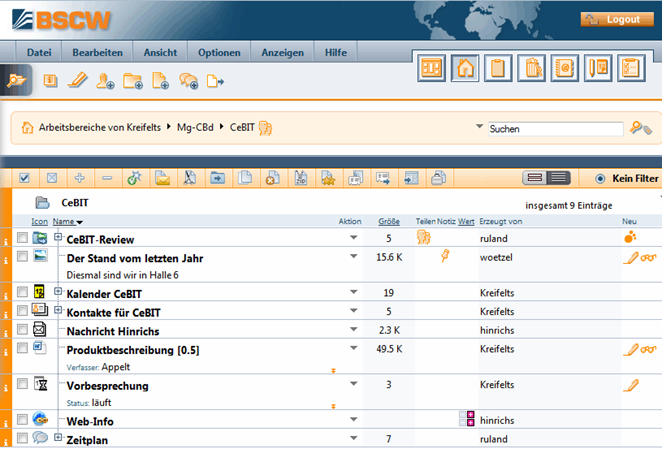Image resolution: width=662 pixels, height=449 pixels.
Task: Tick the checkbox for Web-Info
Action: (x=22, y=419)
